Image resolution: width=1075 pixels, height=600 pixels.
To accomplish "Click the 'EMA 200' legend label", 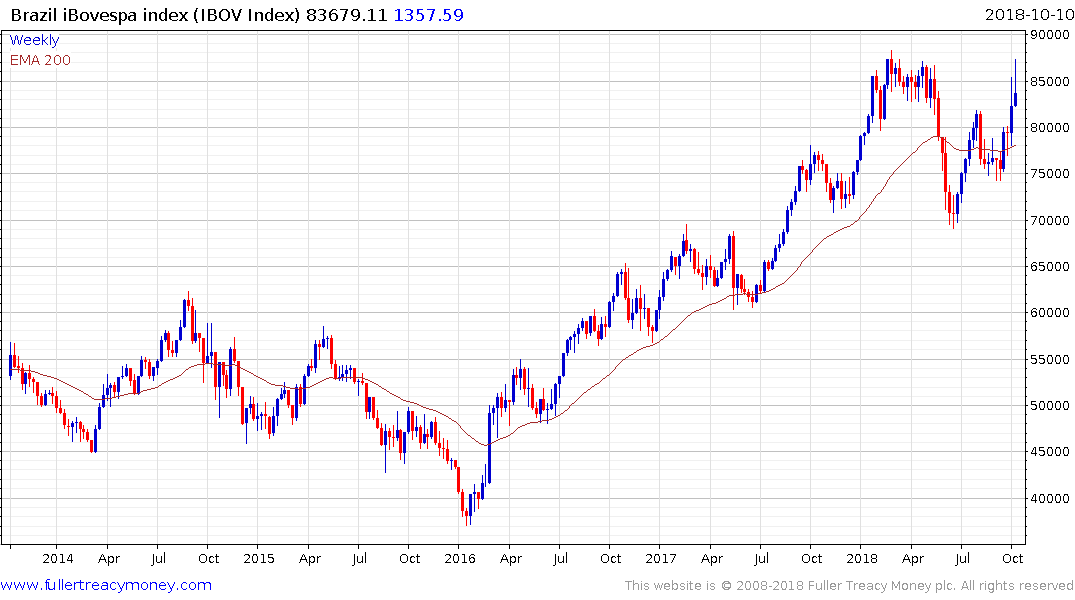I will [40, 60].
